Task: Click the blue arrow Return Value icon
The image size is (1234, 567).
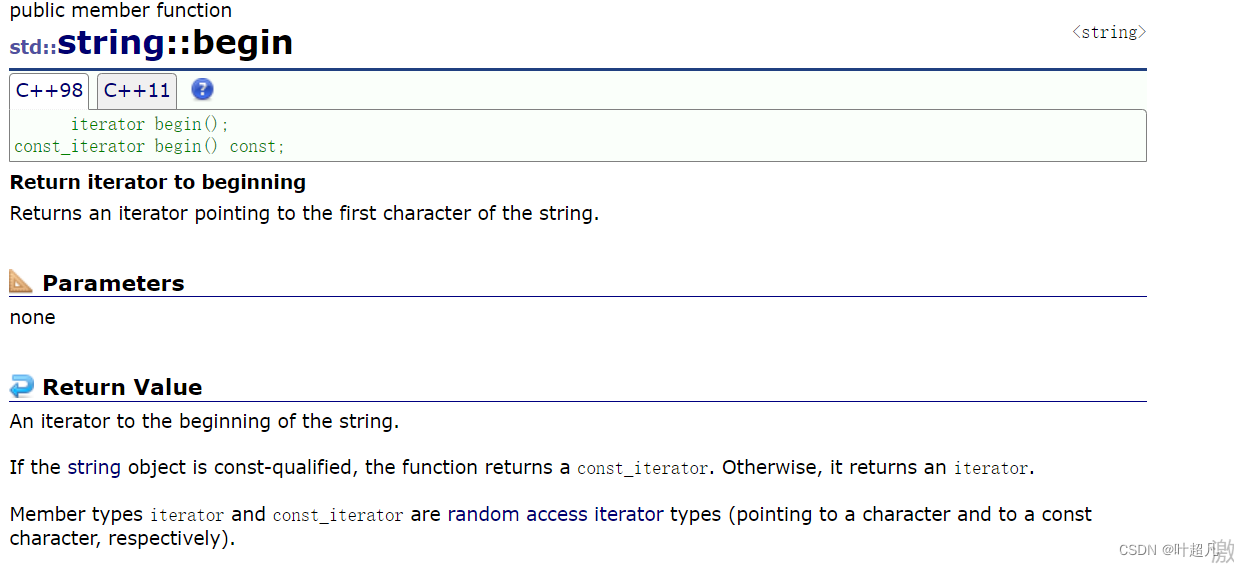Action: (21, 386)
